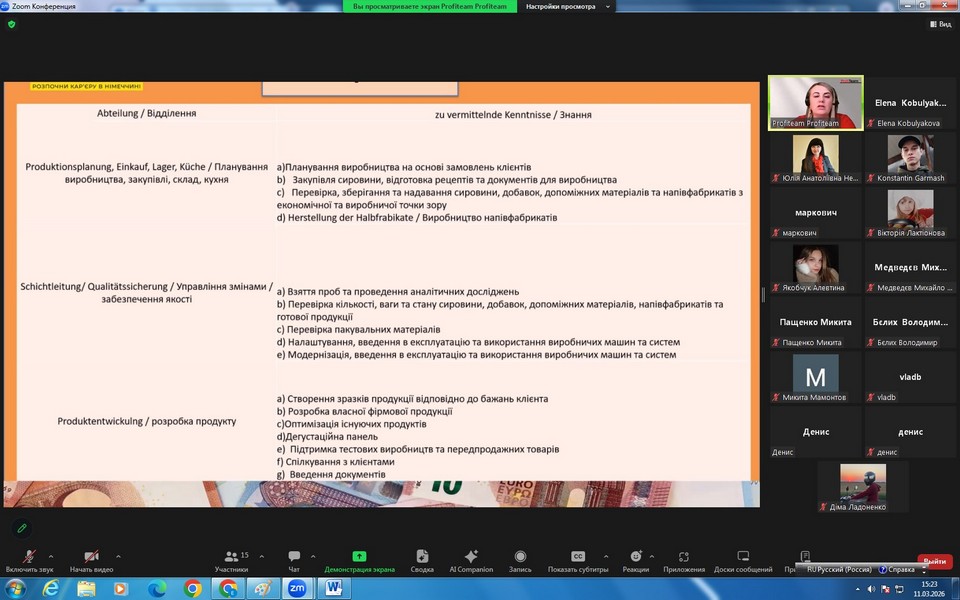Toggle Показать субтитры captions
The image size is (960, 600).
point(578,560)
